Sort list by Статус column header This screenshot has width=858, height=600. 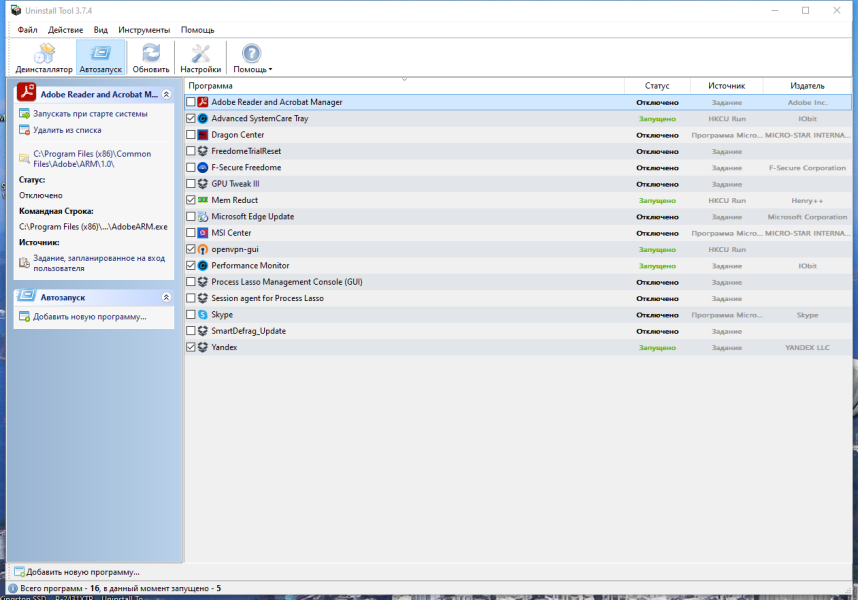tap(657, 86)
